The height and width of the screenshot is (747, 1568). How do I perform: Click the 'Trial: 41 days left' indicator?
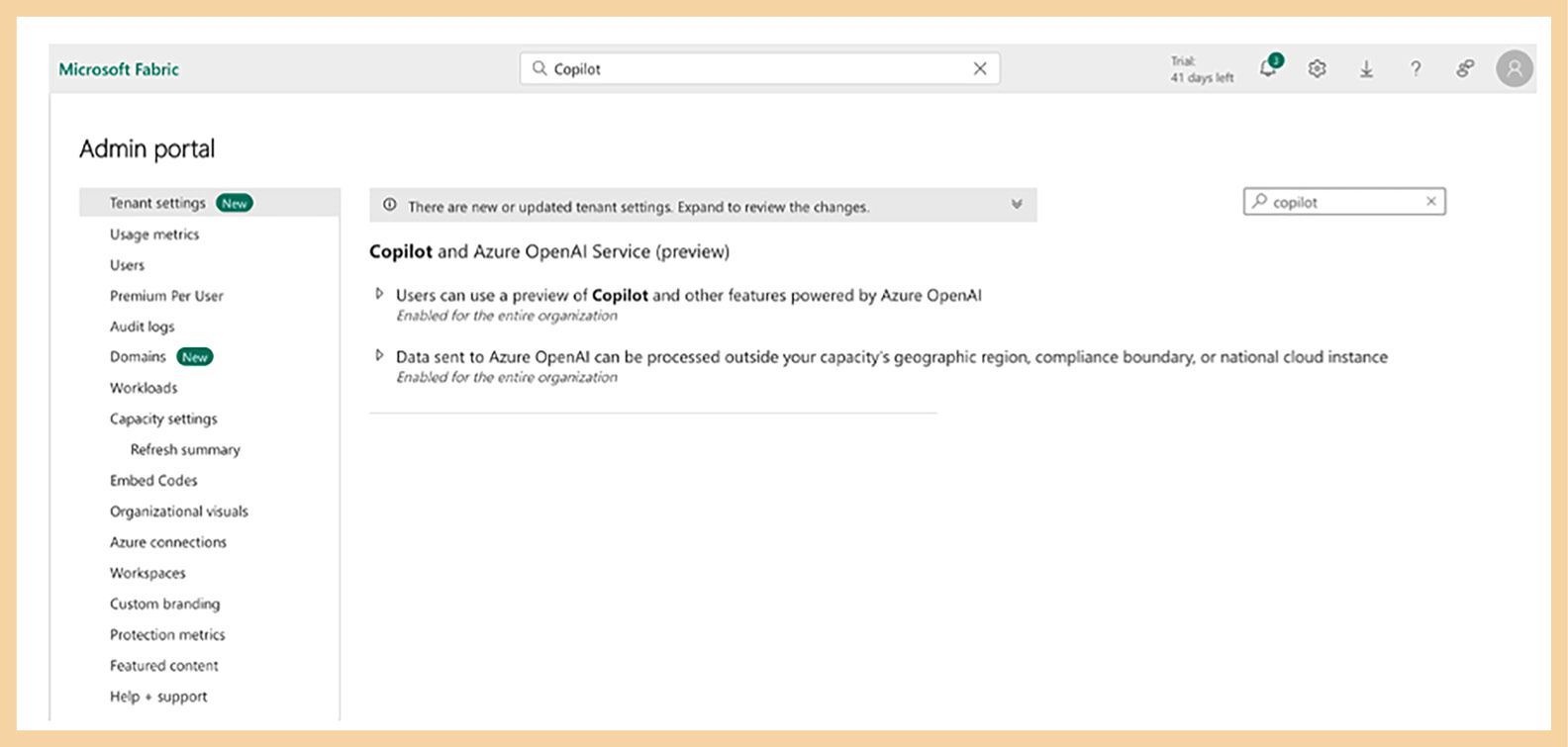[x=1202, y=69]
